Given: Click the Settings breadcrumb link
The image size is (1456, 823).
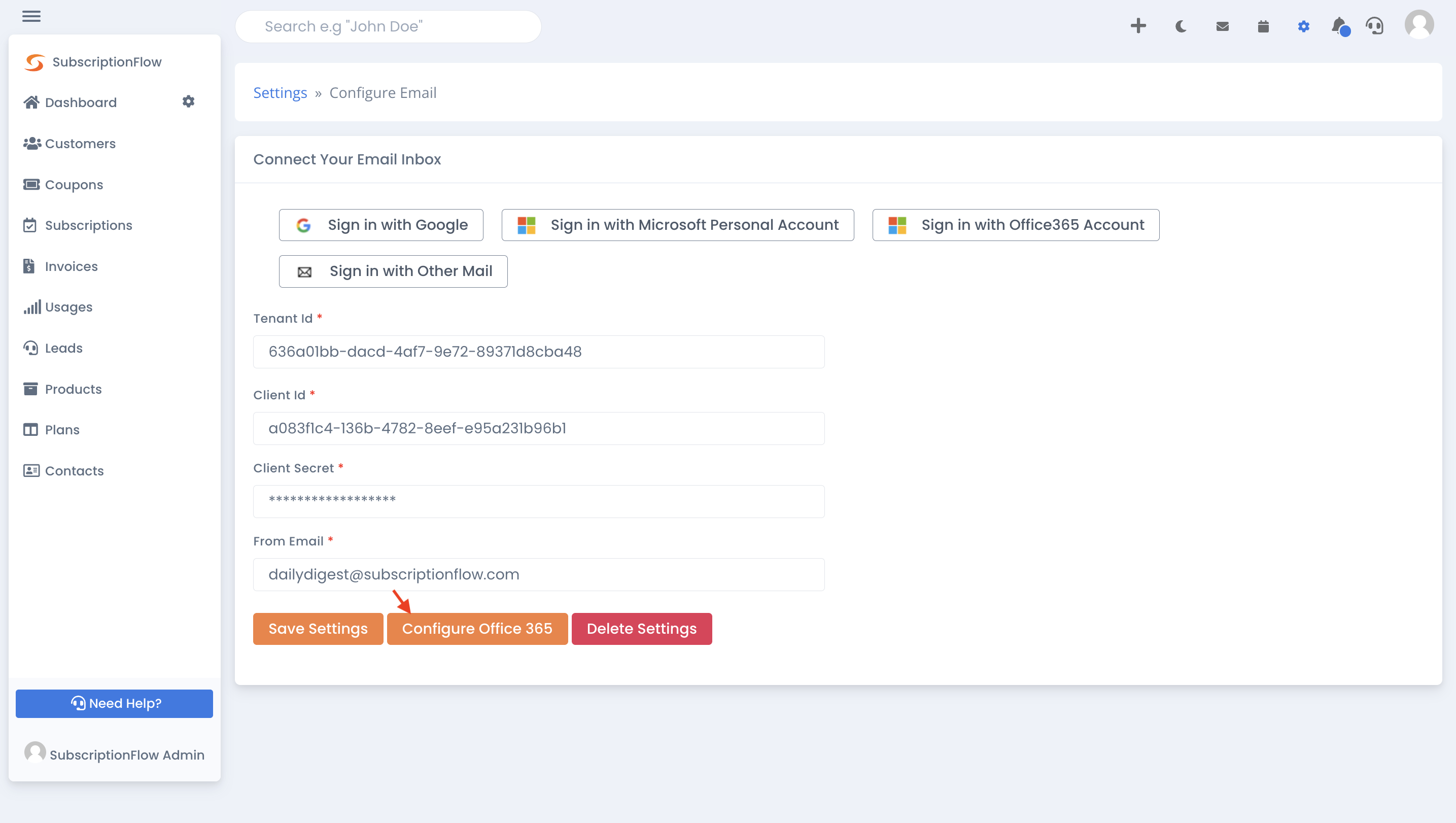Looking at the screenshot, I should pyautogui.click(x=280, y=93).
